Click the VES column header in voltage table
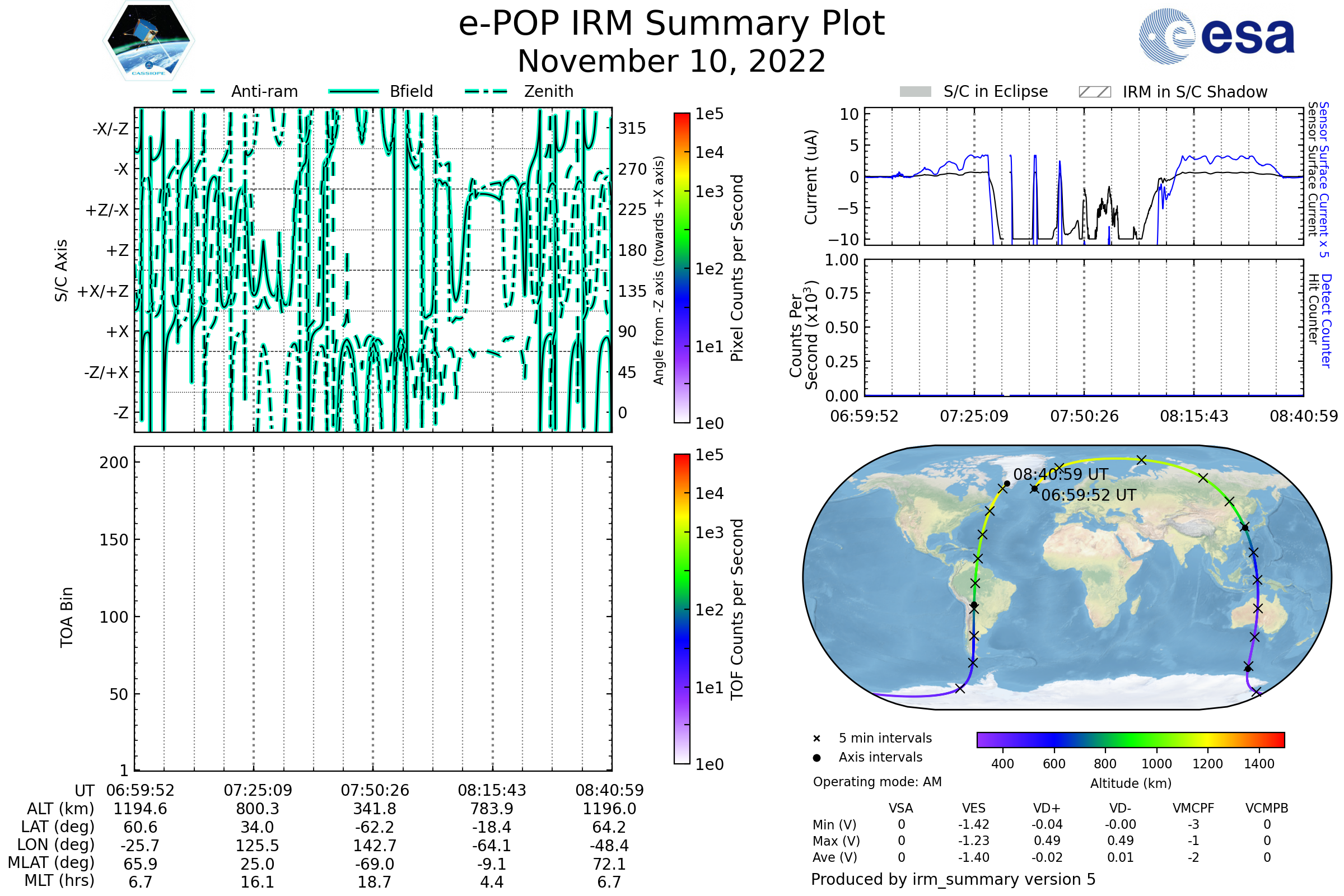1344x896 pixels. tap(974, 808)
